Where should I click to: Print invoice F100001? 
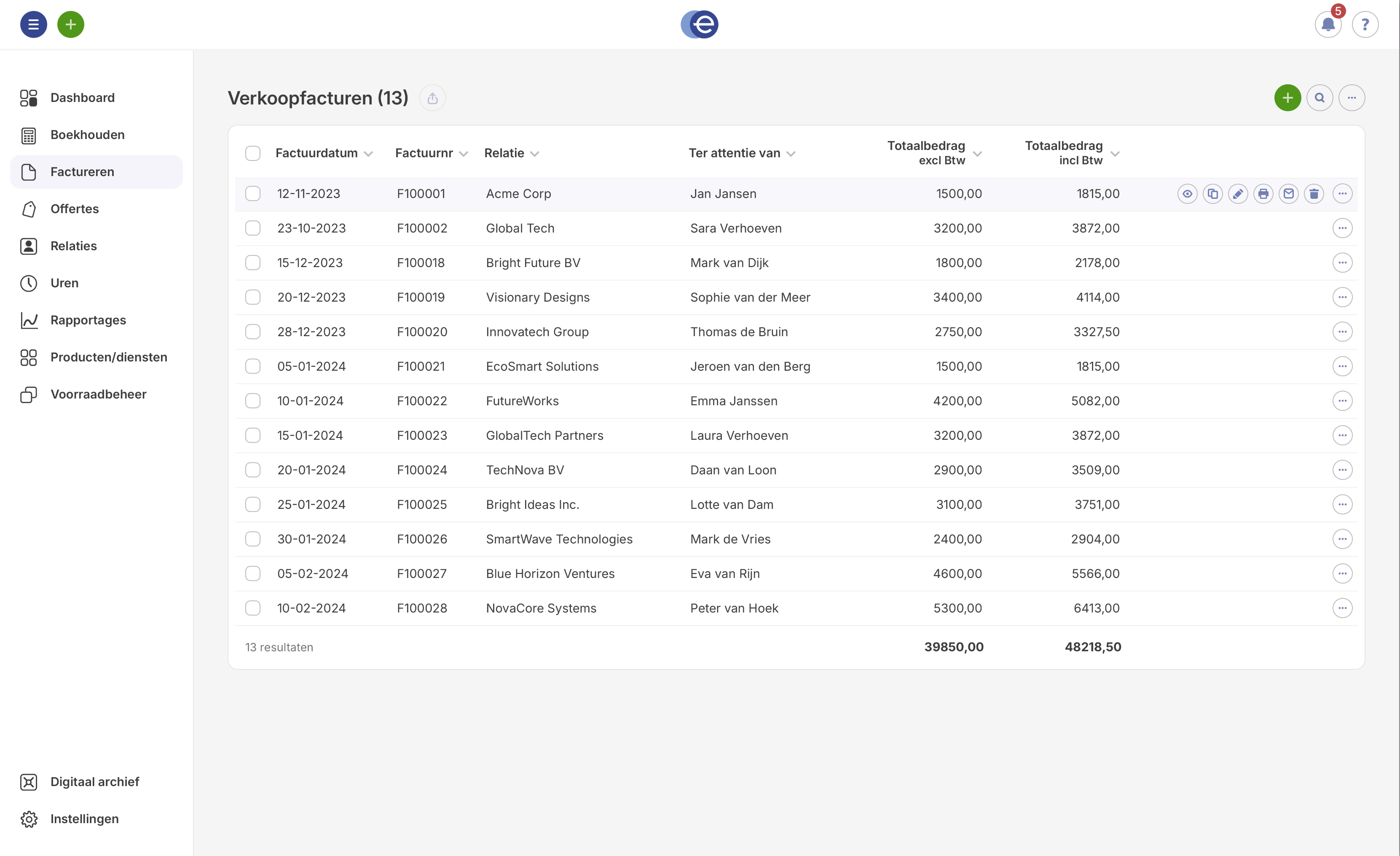pos(1263,194)
